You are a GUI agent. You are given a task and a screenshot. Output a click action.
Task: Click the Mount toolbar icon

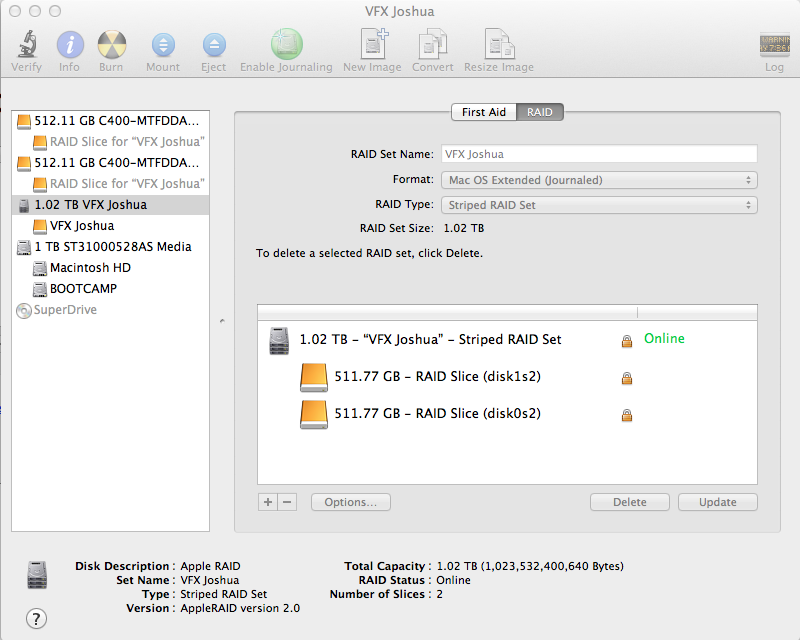pyautogui.click(x=163, y=45)
